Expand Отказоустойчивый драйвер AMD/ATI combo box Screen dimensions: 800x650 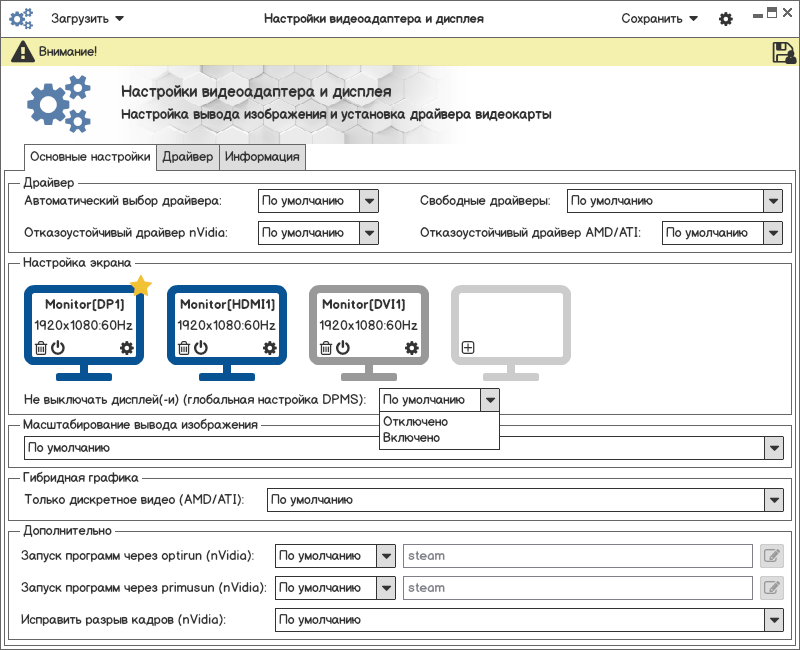click(x=722, y=233)
